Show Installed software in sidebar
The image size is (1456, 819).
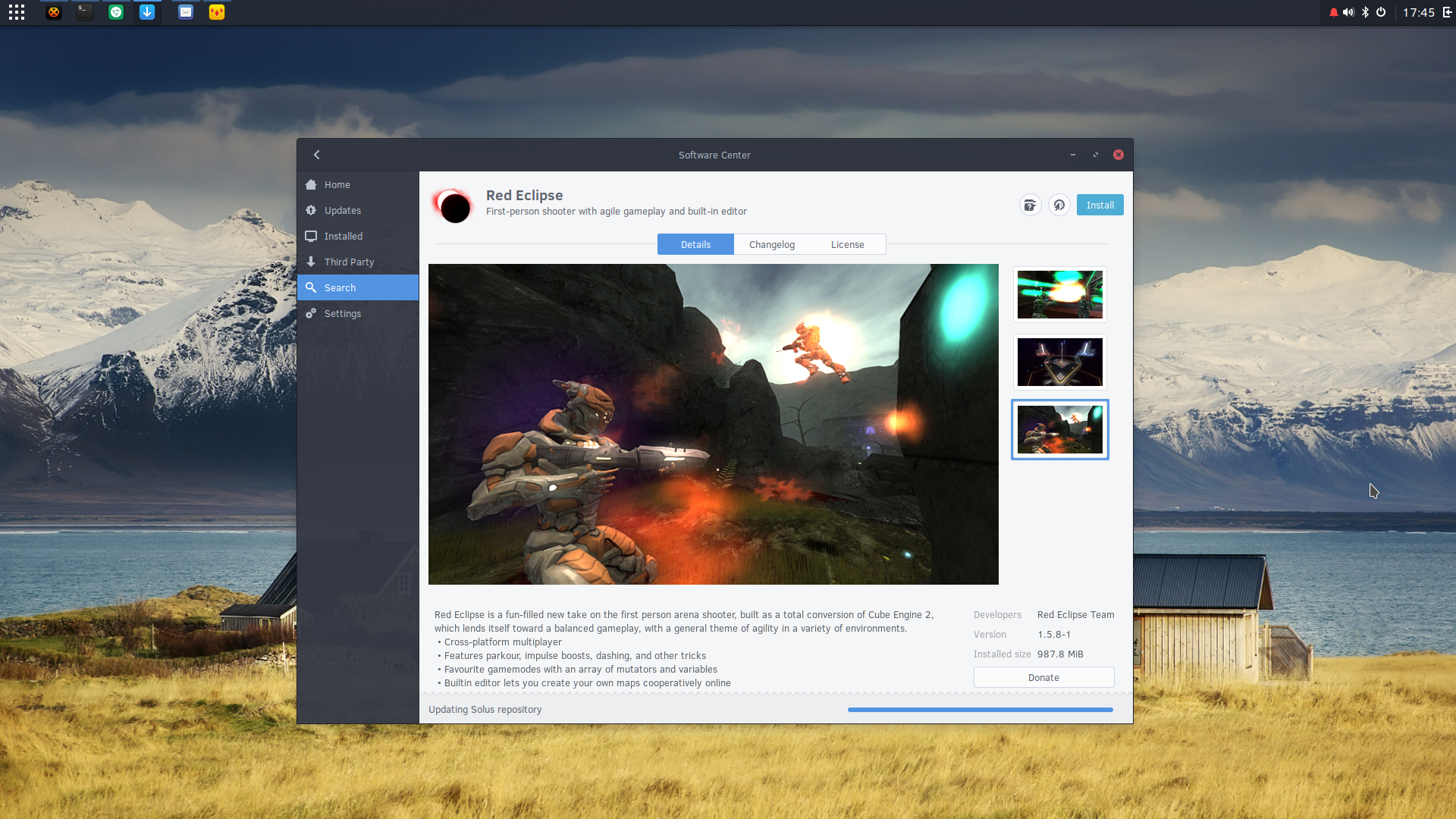pos(358,237)
